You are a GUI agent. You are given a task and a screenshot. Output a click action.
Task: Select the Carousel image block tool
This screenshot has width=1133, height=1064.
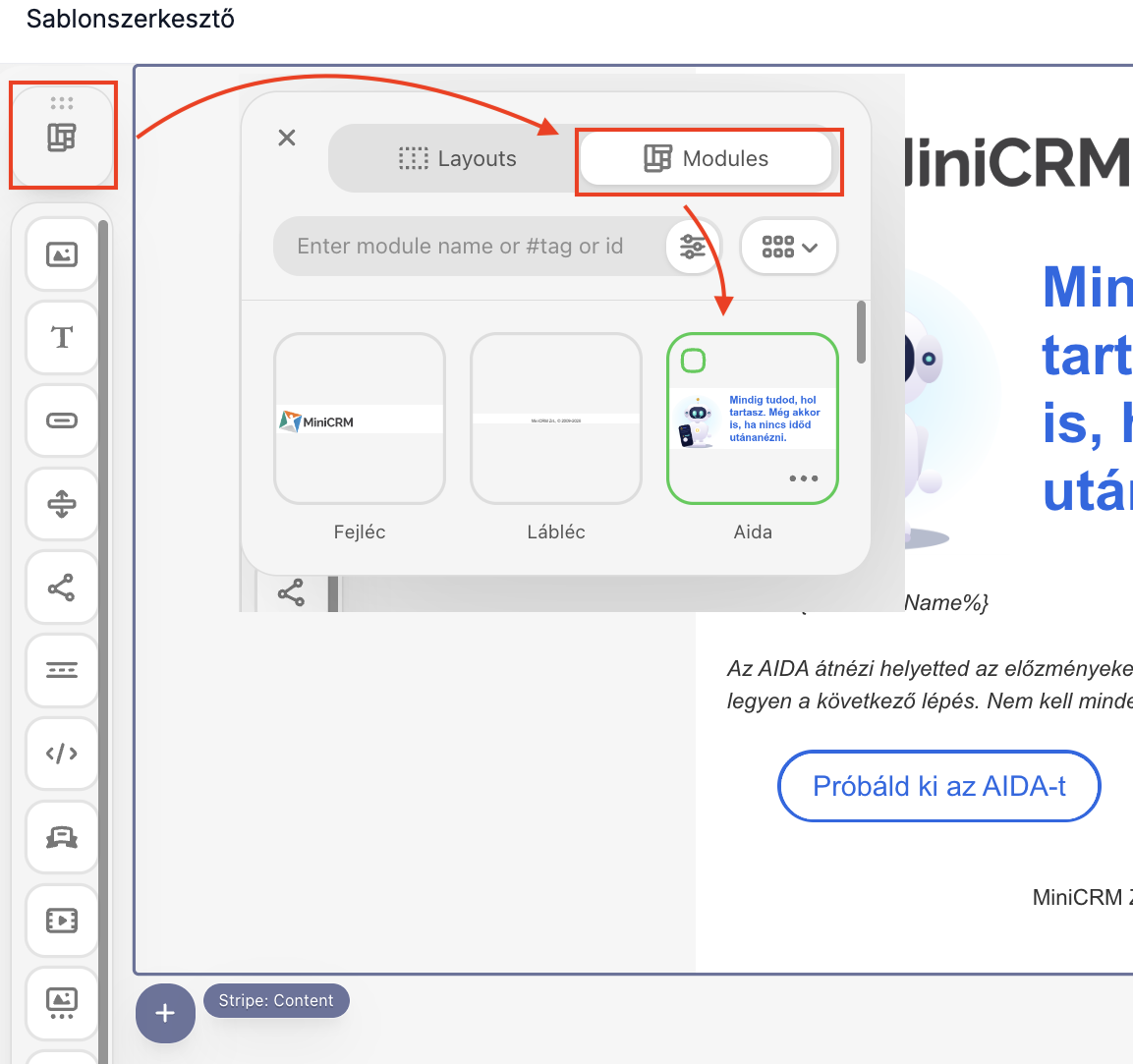[62, 1003]
